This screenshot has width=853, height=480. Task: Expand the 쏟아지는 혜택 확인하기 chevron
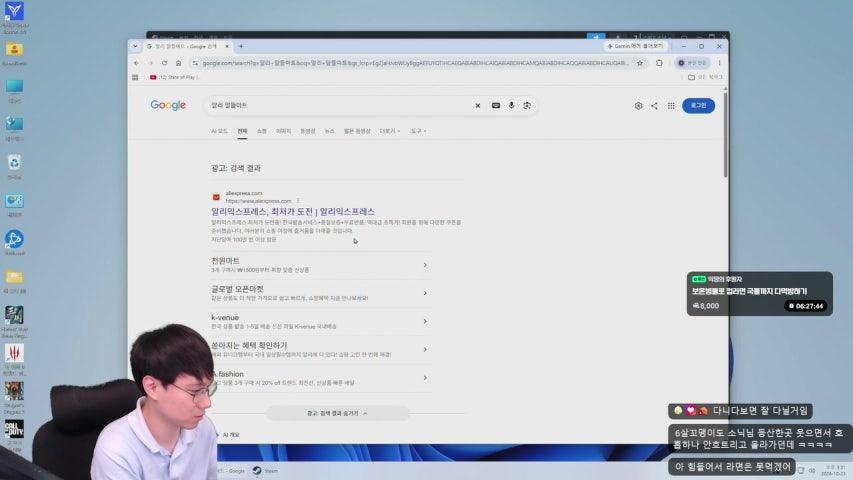pos(425,349)
